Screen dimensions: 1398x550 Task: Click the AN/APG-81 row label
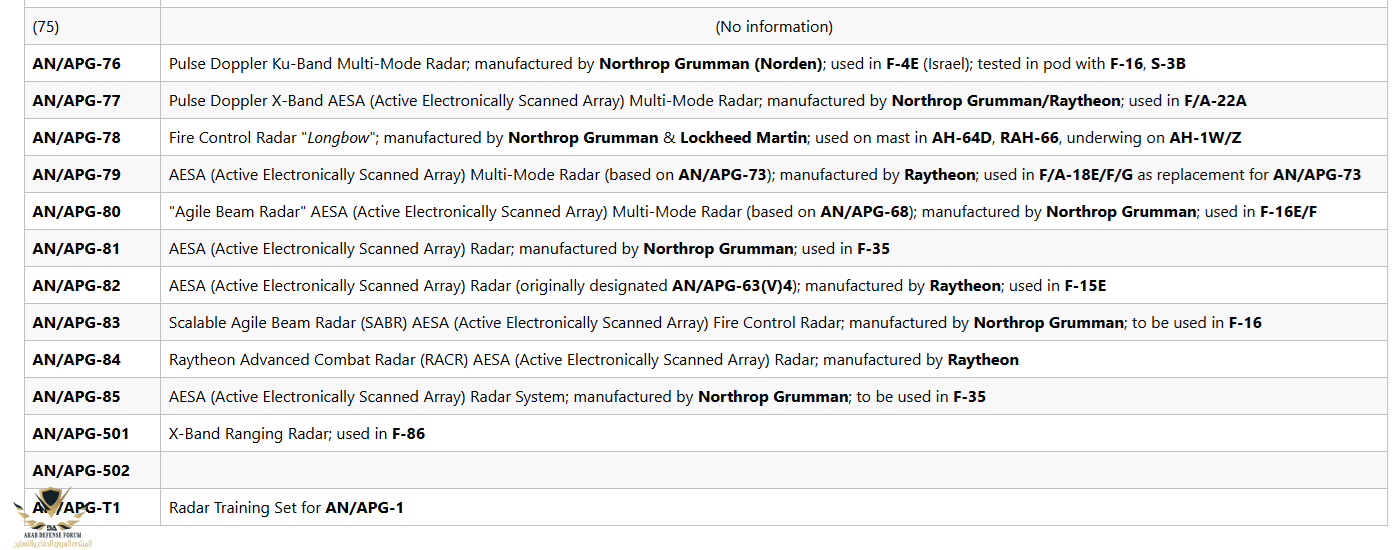(x=76, y=249)
